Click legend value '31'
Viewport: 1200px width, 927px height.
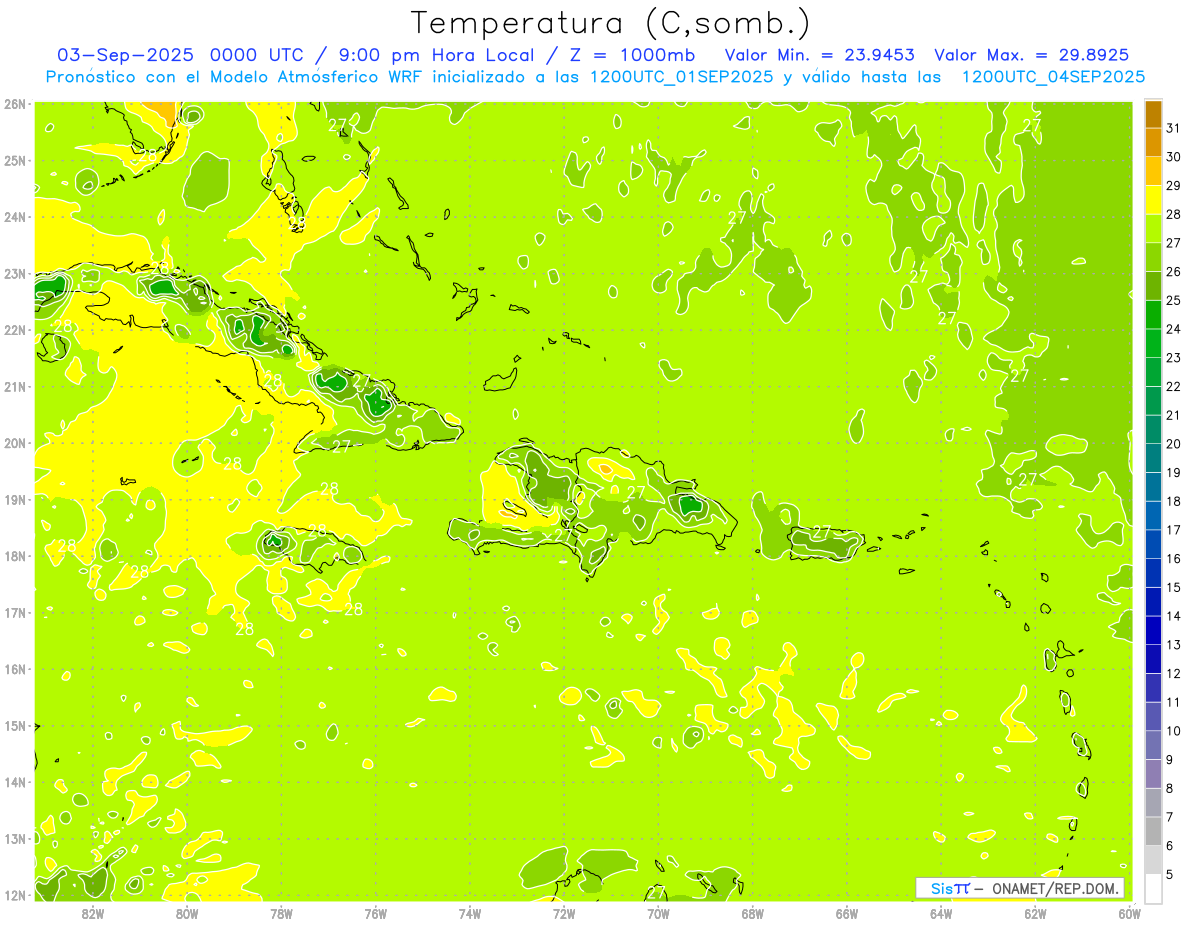1174,127
